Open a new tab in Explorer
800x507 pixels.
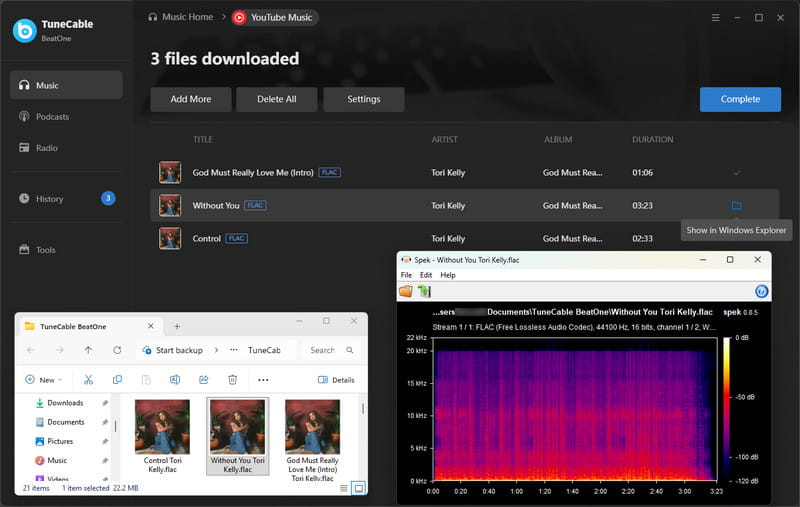pos(177,326)
